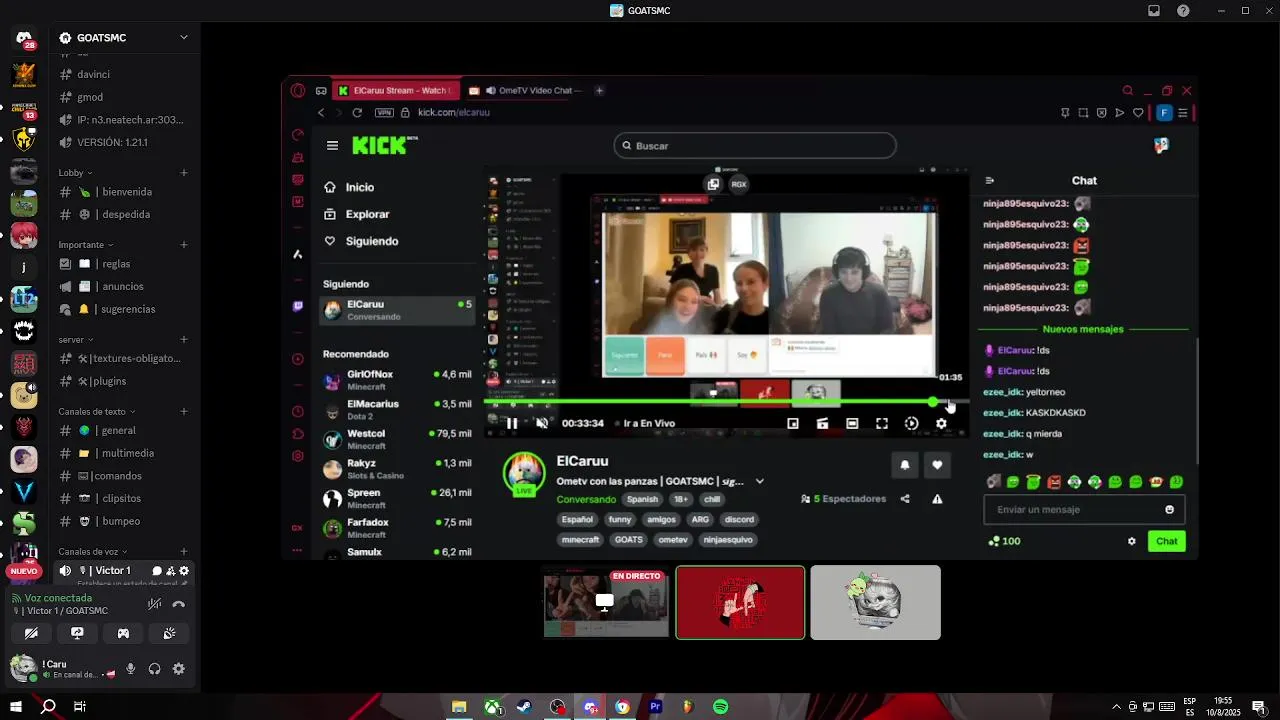Open Discord soundboard

coord(169,633)
